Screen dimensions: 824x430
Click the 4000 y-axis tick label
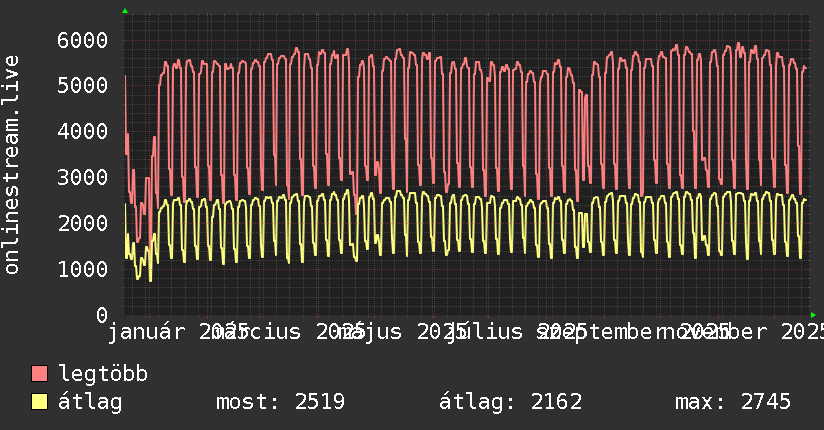click(80, 132)
